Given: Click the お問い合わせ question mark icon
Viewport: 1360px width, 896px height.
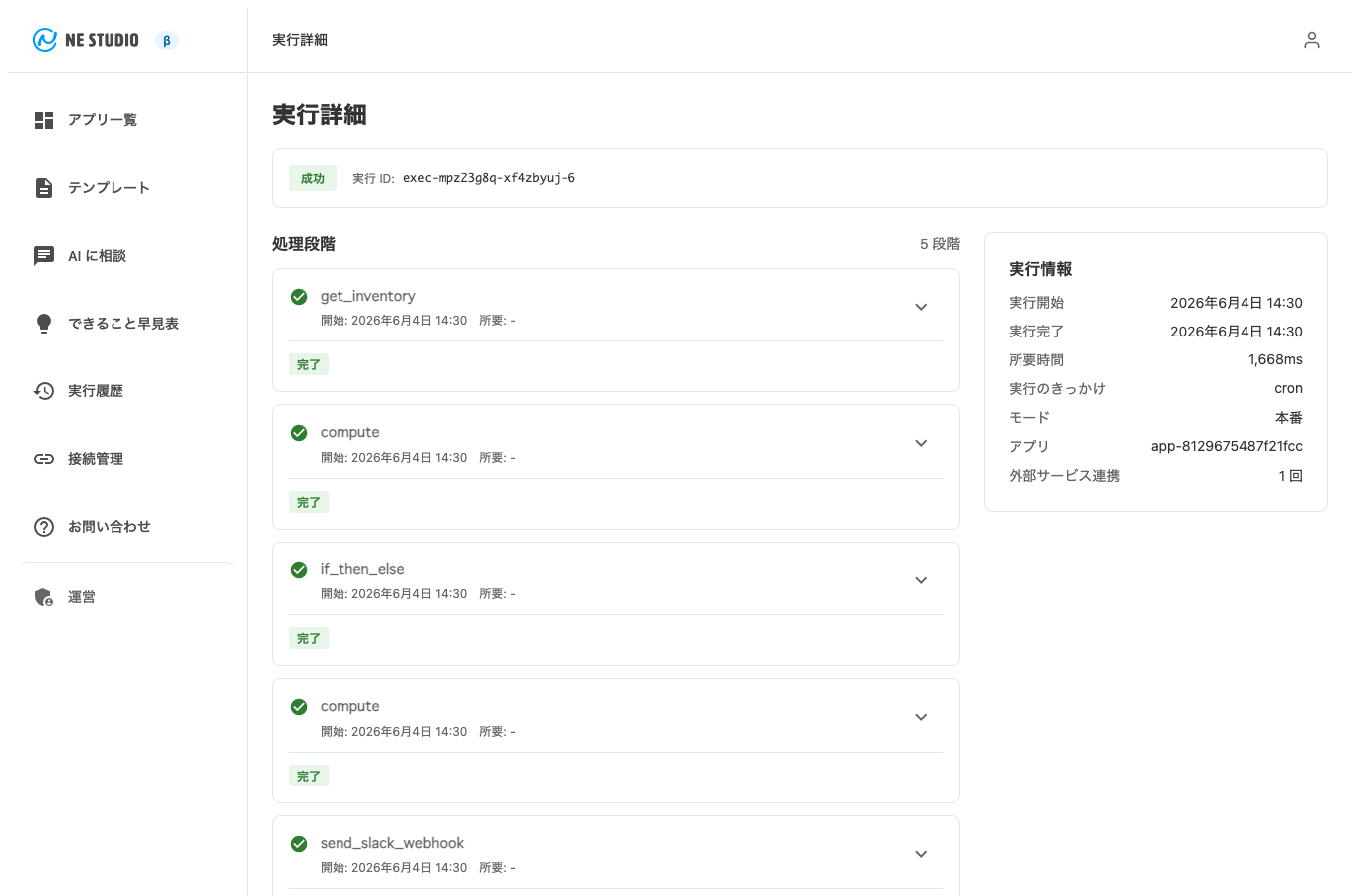Looking at the screenshot, I should [x=44, y=527].
